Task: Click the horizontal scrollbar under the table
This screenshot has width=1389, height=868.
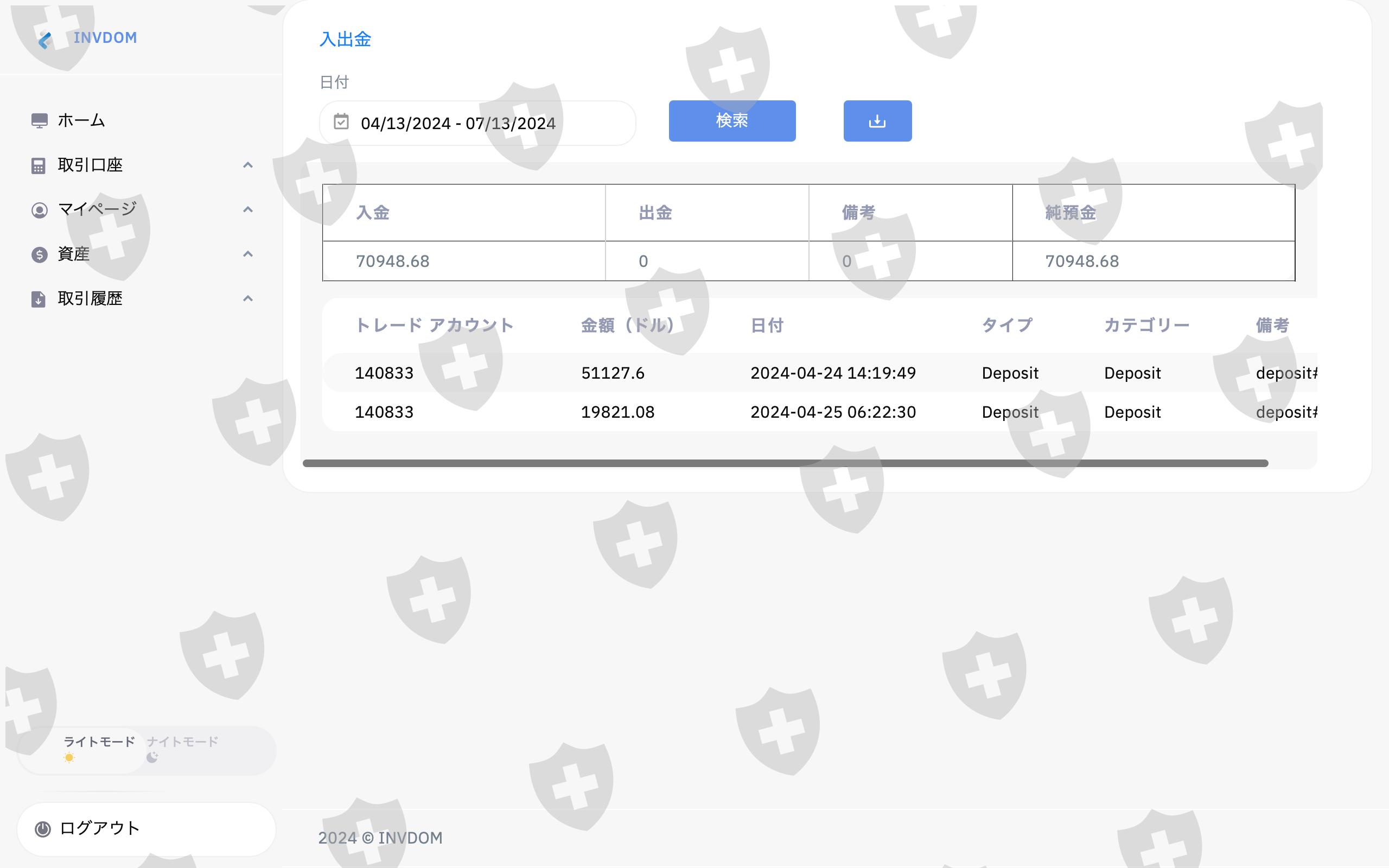Action: coord(785,463)
